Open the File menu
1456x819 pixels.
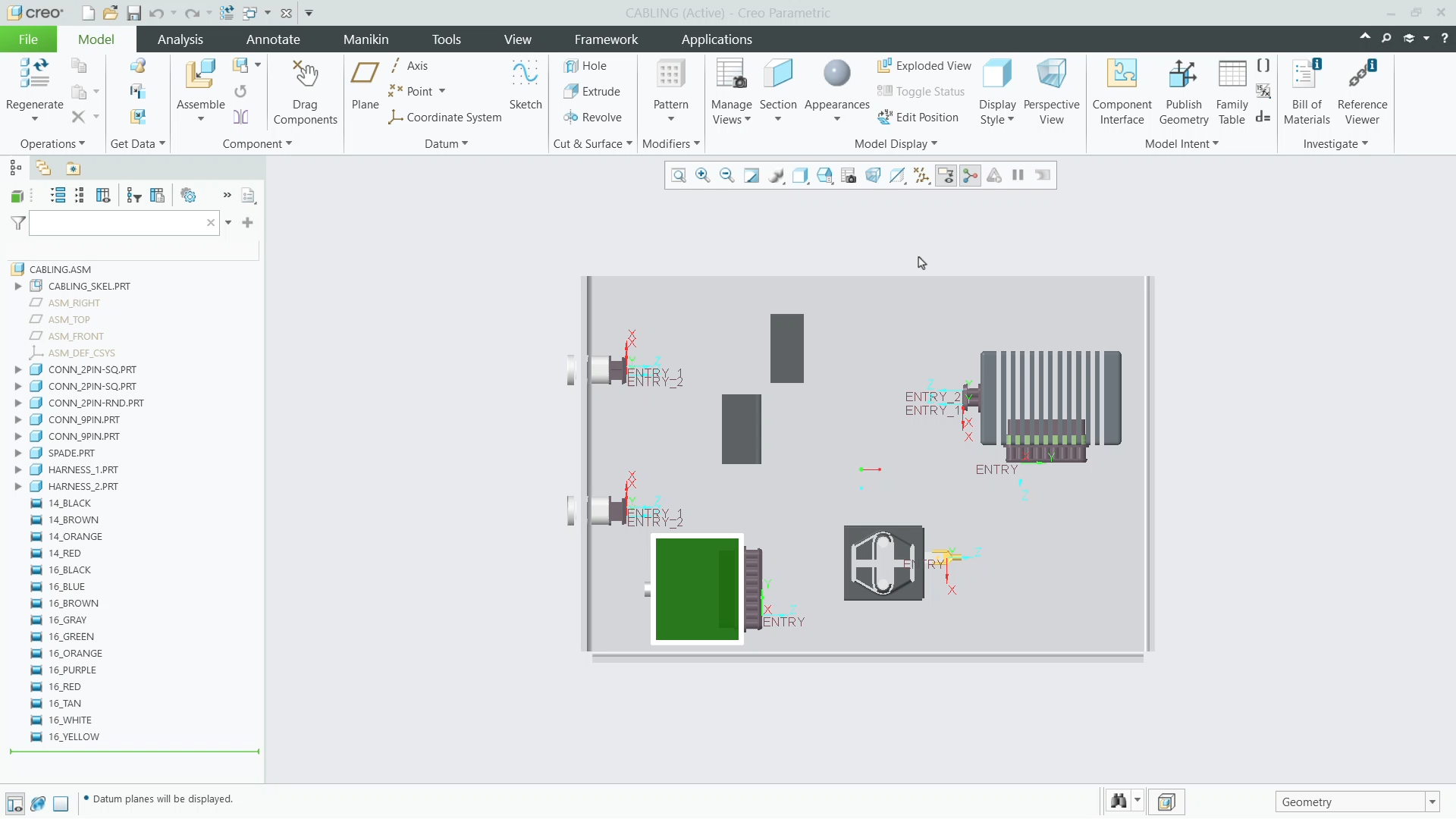click(x=28, y=39)
